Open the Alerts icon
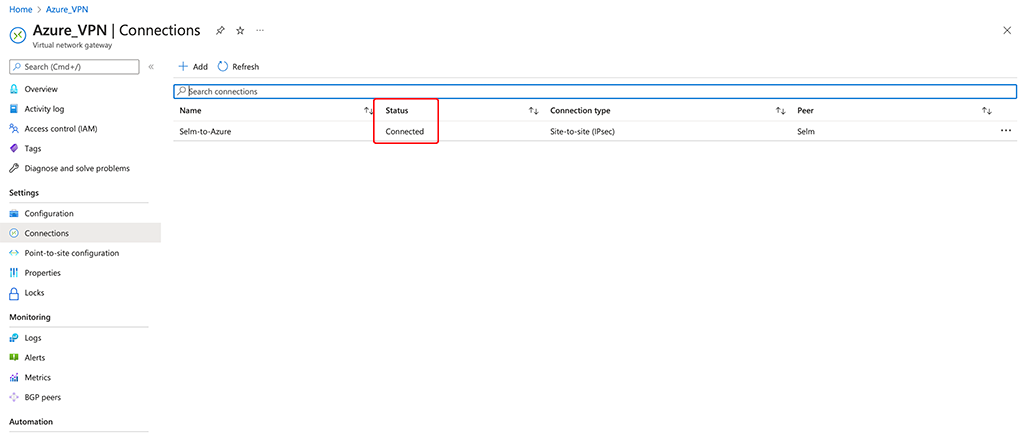 (14, 358)
